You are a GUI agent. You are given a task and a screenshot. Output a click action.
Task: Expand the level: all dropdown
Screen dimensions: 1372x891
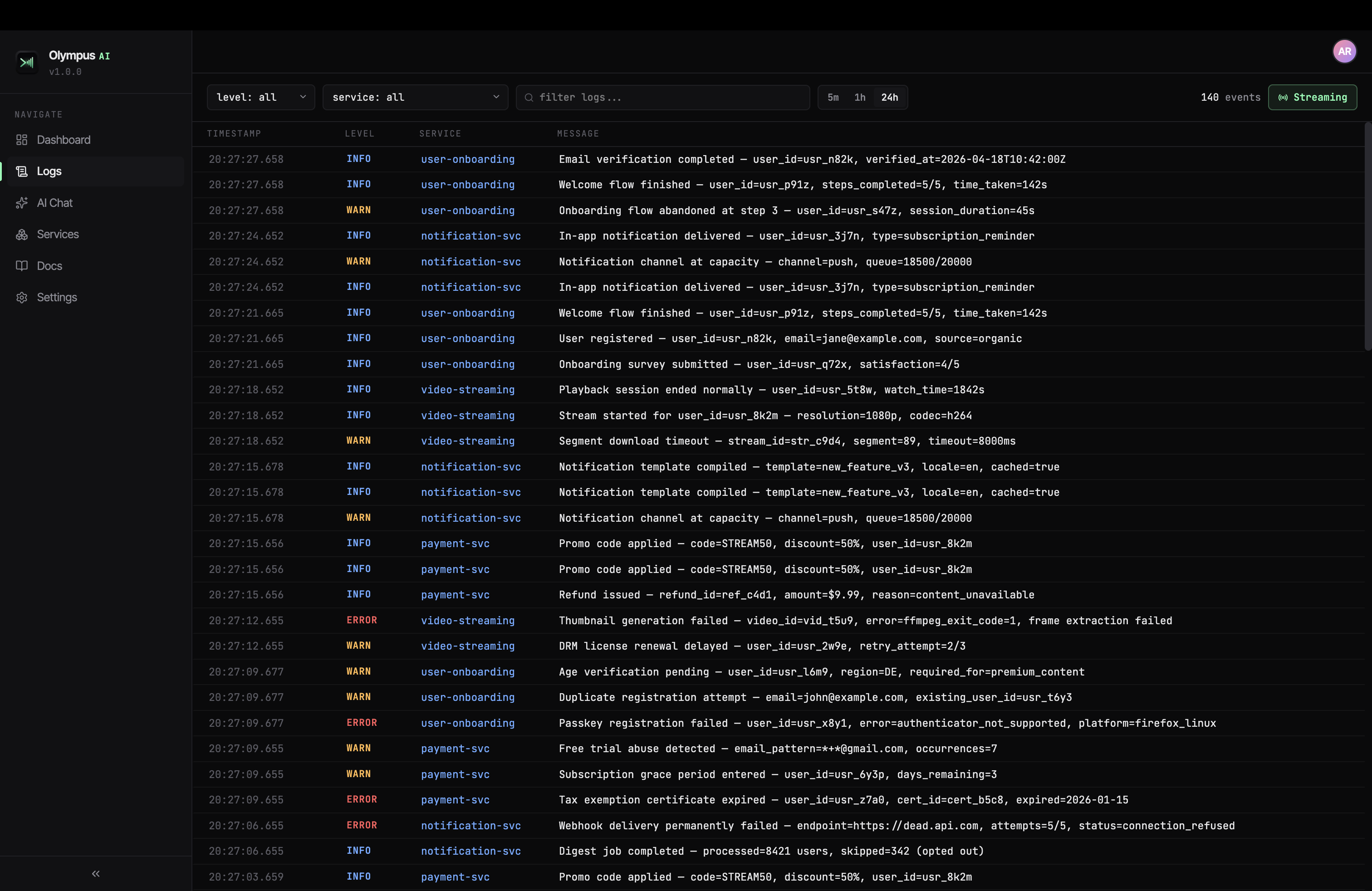pyautogui.click(x=260, y=98)
